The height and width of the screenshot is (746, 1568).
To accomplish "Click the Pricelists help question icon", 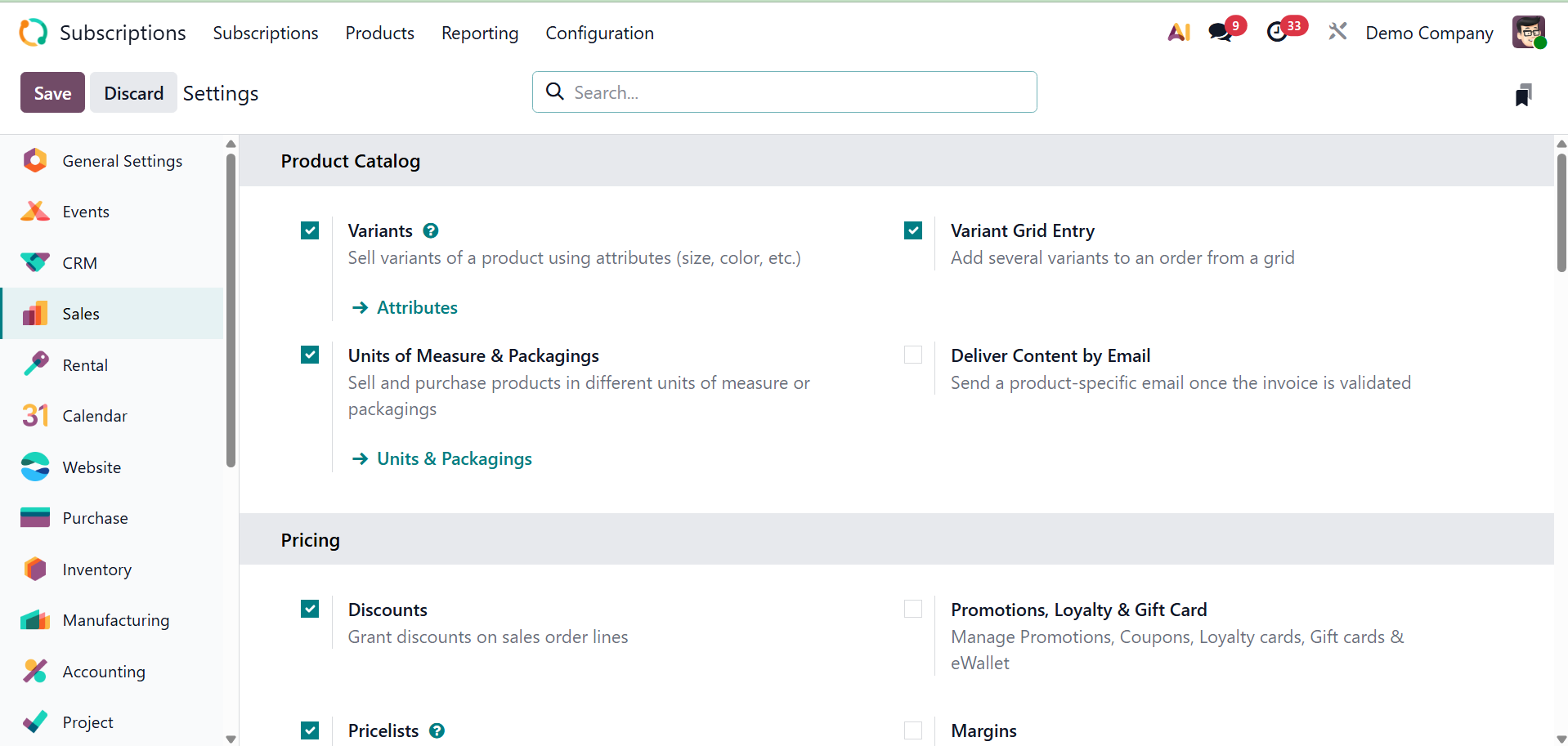I will pos(437,731).
